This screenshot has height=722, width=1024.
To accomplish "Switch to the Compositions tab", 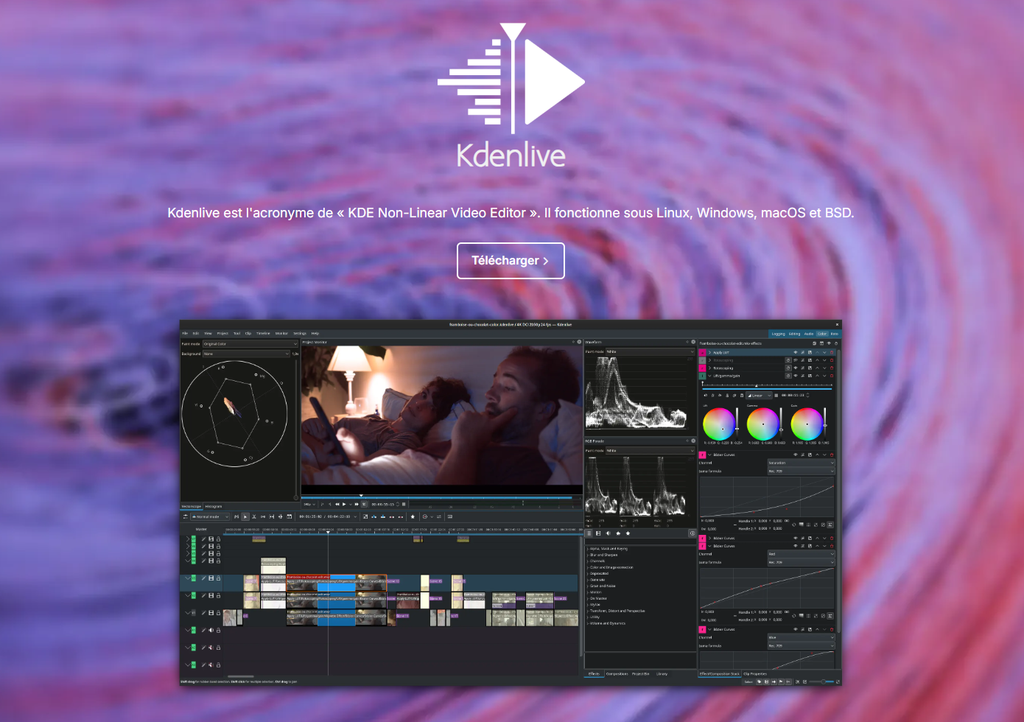I will click(617, 674).
